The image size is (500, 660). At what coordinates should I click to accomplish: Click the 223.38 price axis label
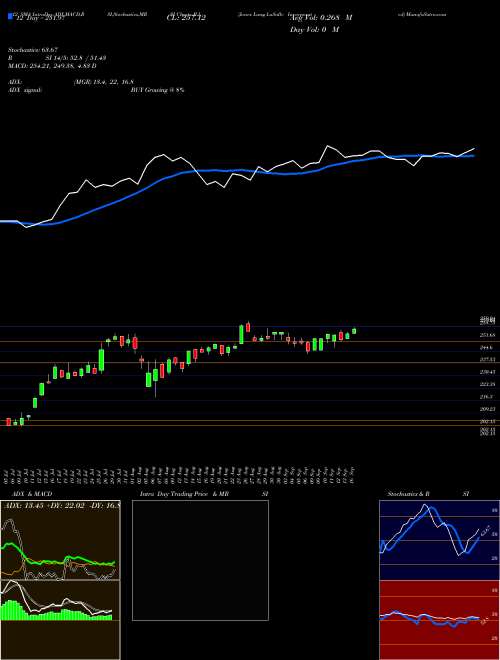[x=488, y=384]
